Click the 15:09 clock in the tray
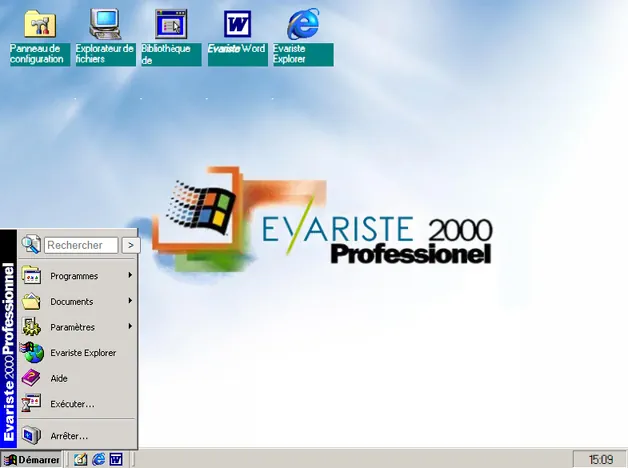 pyautogui.click(x=601, y=460)
